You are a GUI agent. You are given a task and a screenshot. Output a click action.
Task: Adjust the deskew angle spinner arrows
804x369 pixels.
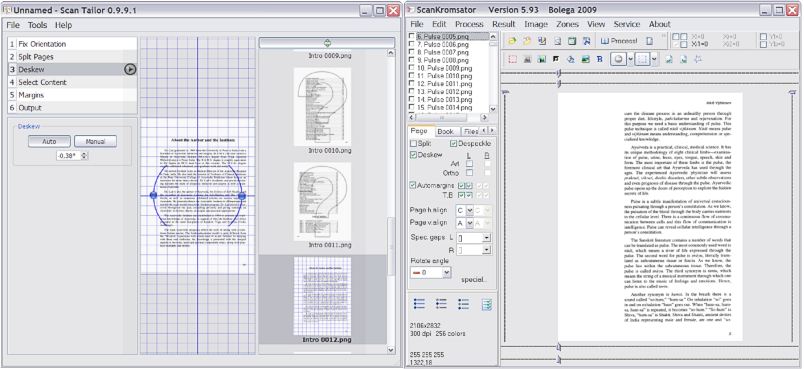(x=85, y=155)
